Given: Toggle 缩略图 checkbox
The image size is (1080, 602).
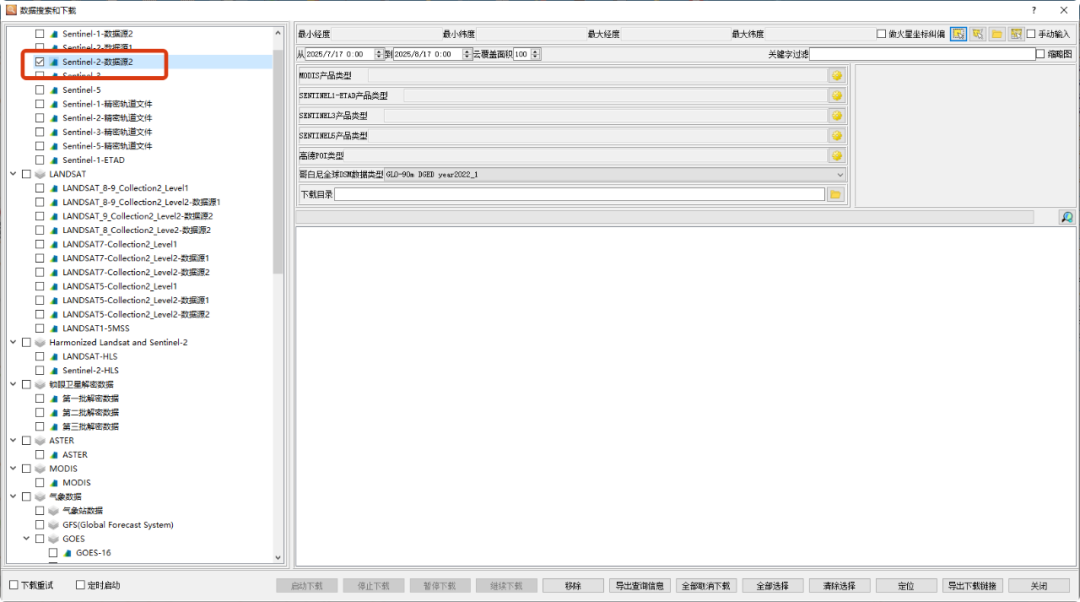Looking at the screenshot, I should point(1040,54).
